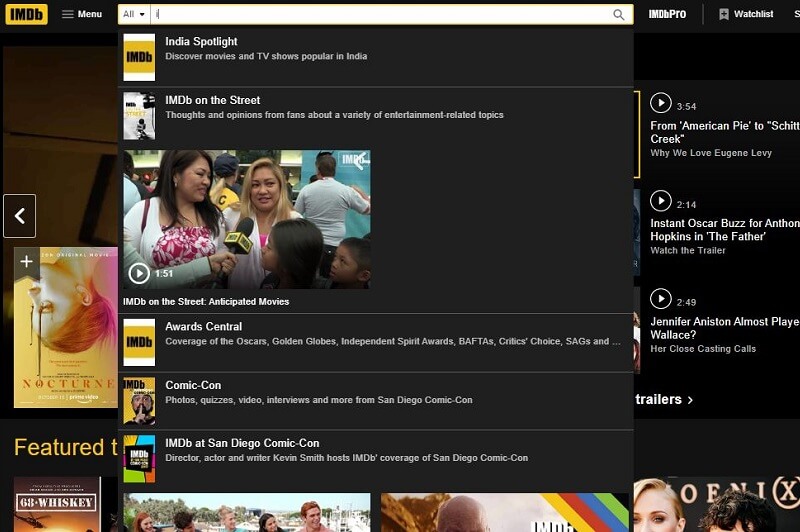Open IMDbPro link
Screen dimensions: 800x532
(667, 14)
